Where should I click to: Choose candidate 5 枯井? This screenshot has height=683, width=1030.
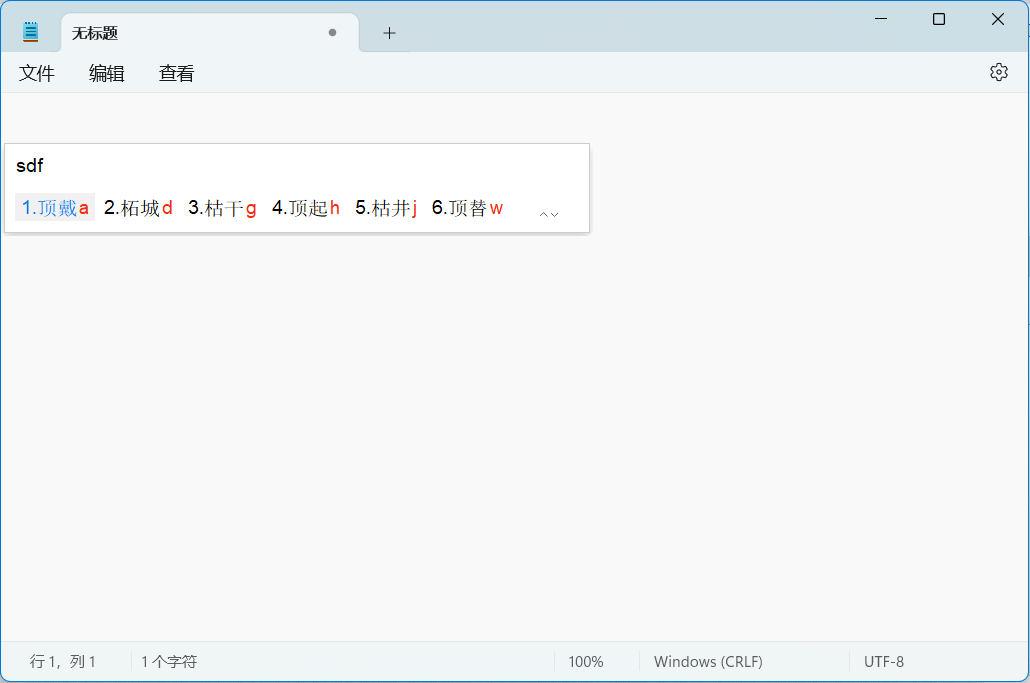[x=386, y=208]
